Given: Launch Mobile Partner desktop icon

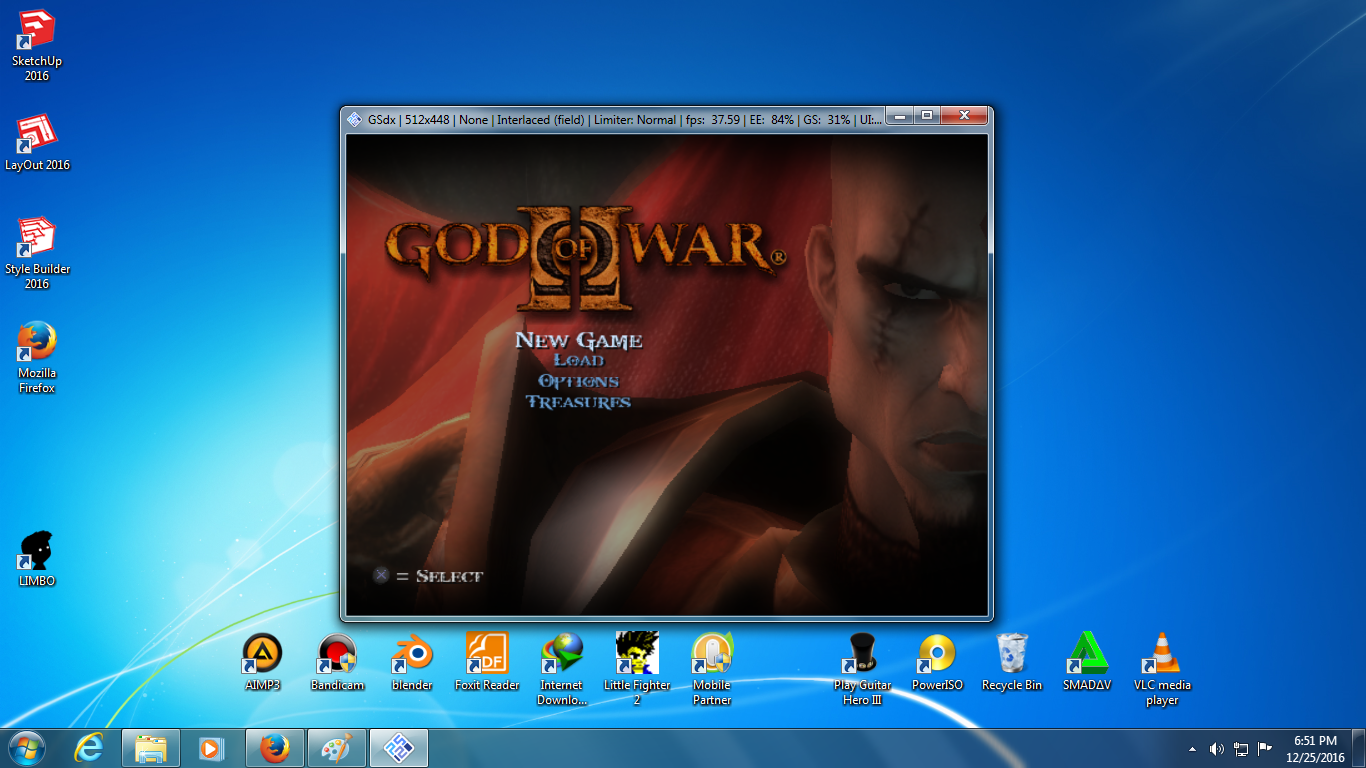Looking at the screenshot, I should pos(712,669).
